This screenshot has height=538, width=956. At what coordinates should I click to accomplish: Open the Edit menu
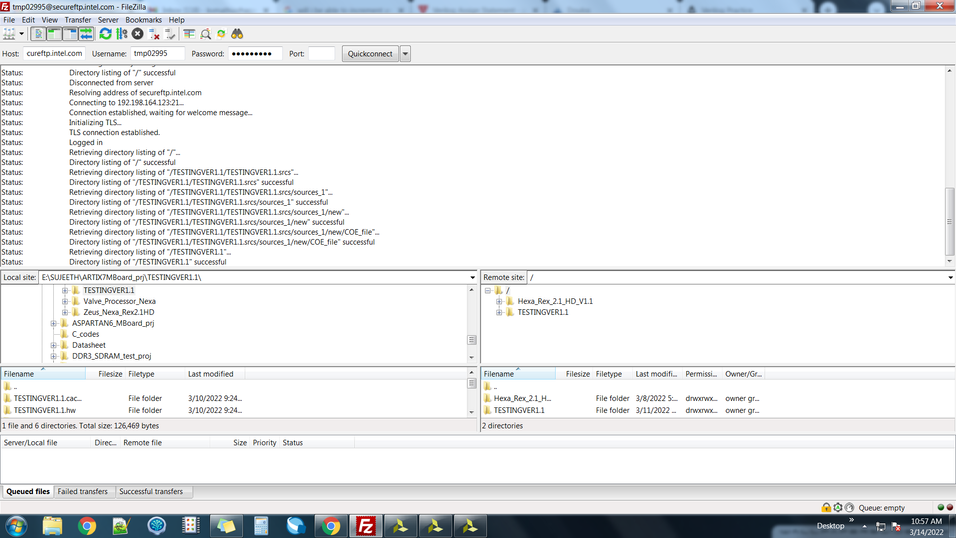(x=28, y=20)
